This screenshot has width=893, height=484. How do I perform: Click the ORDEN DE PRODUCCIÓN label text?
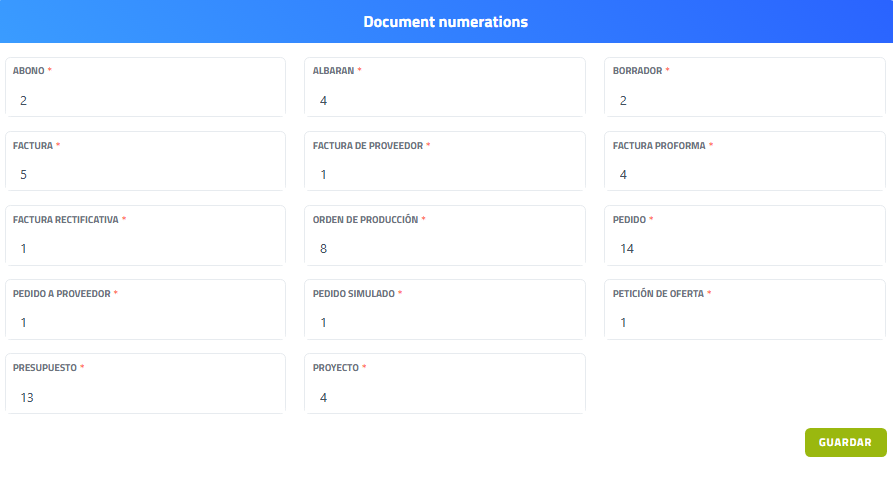(x=365, y=220)
